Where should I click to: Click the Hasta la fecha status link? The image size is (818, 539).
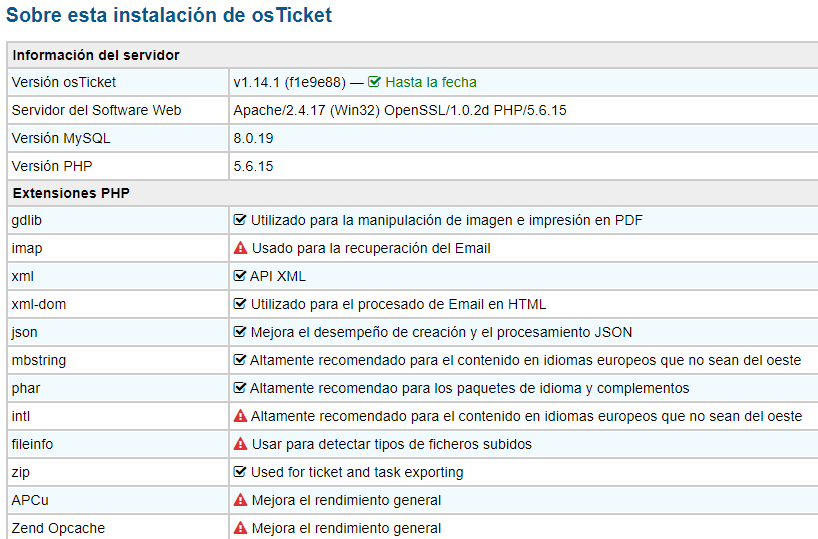tap(430, 82)
